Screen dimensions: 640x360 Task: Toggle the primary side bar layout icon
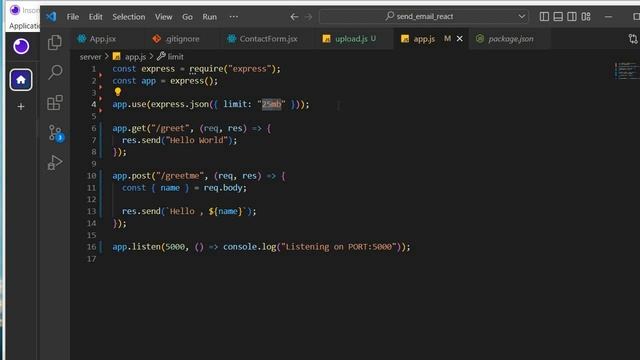point(544,16)
